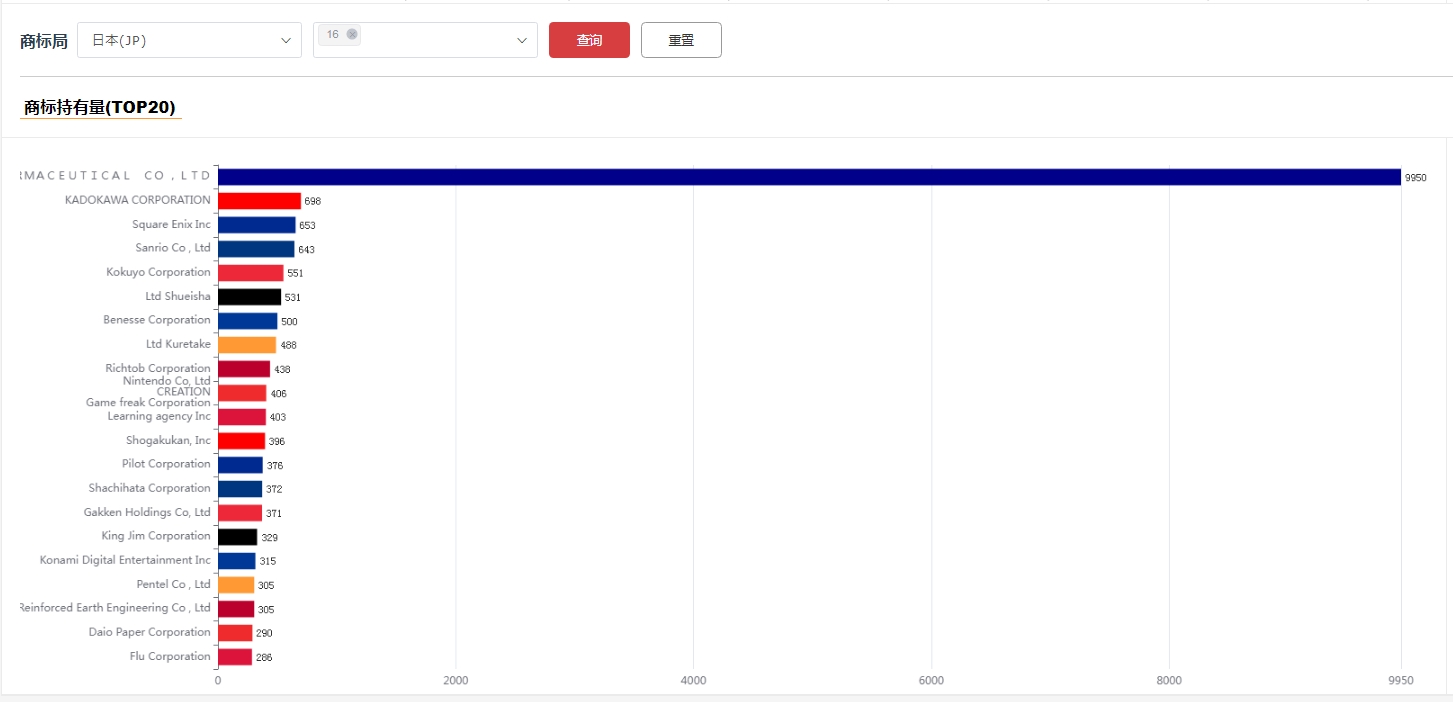Select the orange Ltd Kuretake bar
This screenshot has width=1453, height=702.
point(246,345)
